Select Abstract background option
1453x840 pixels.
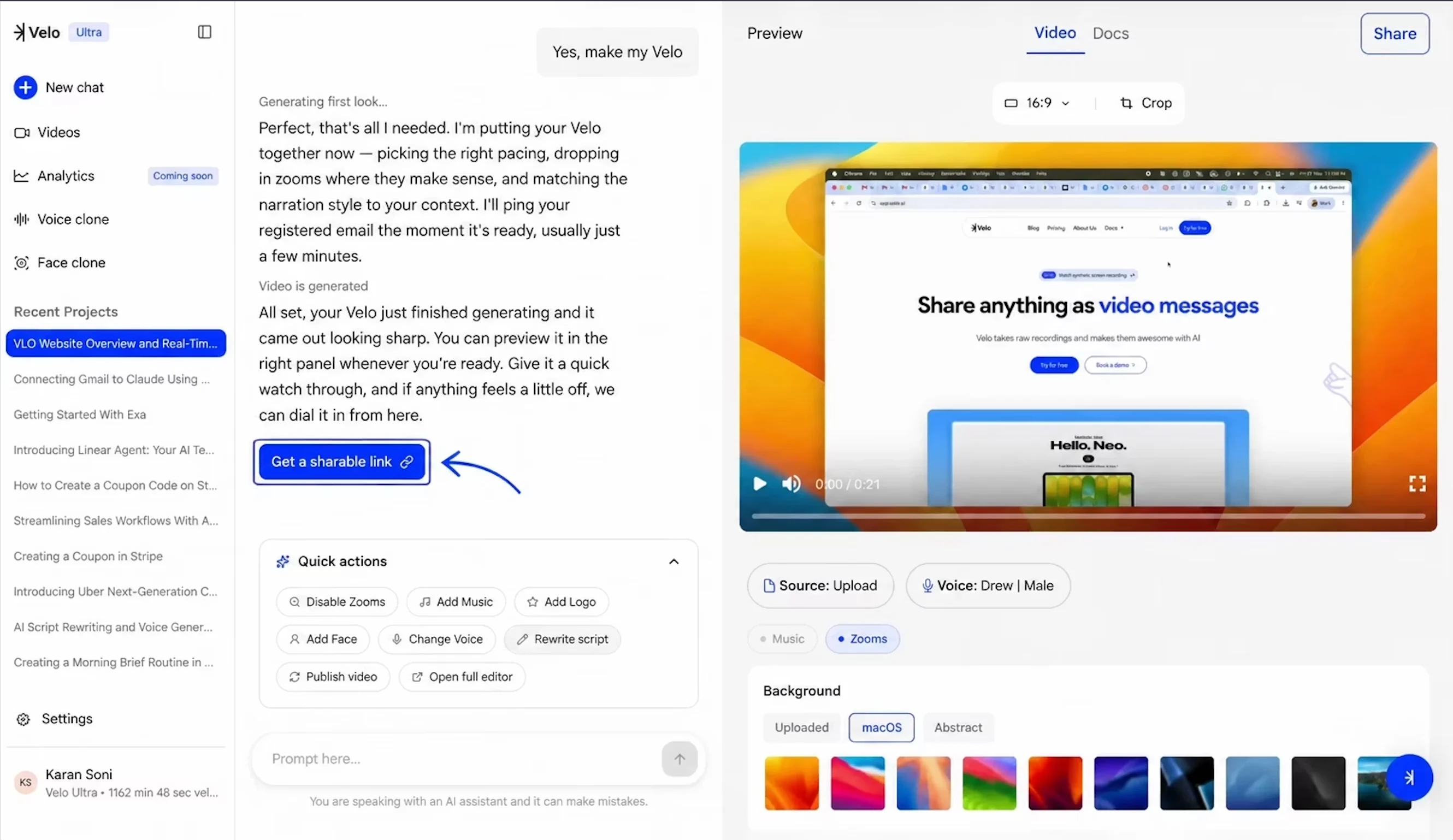pos(958,727)
